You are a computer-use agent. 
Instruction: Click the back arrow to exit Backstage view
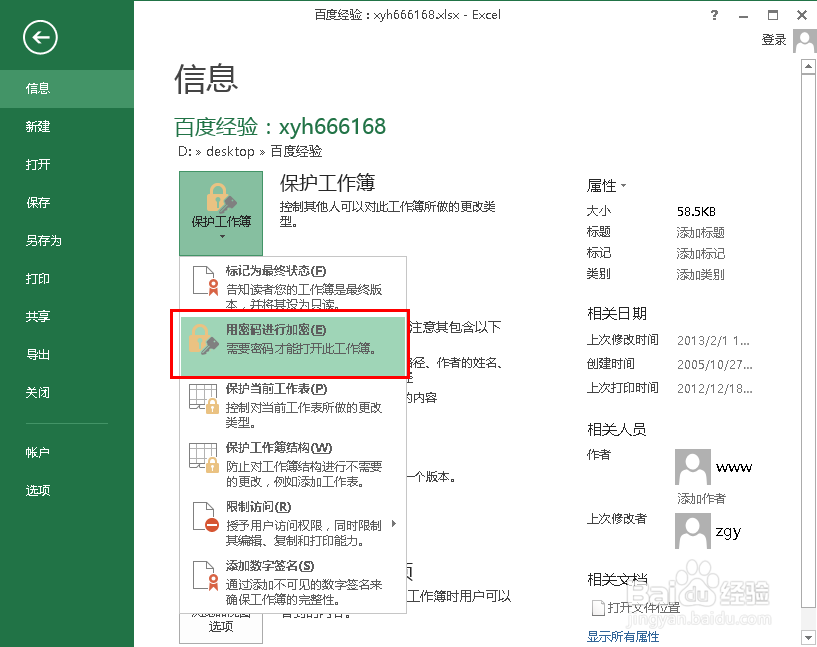coord(39,38)
